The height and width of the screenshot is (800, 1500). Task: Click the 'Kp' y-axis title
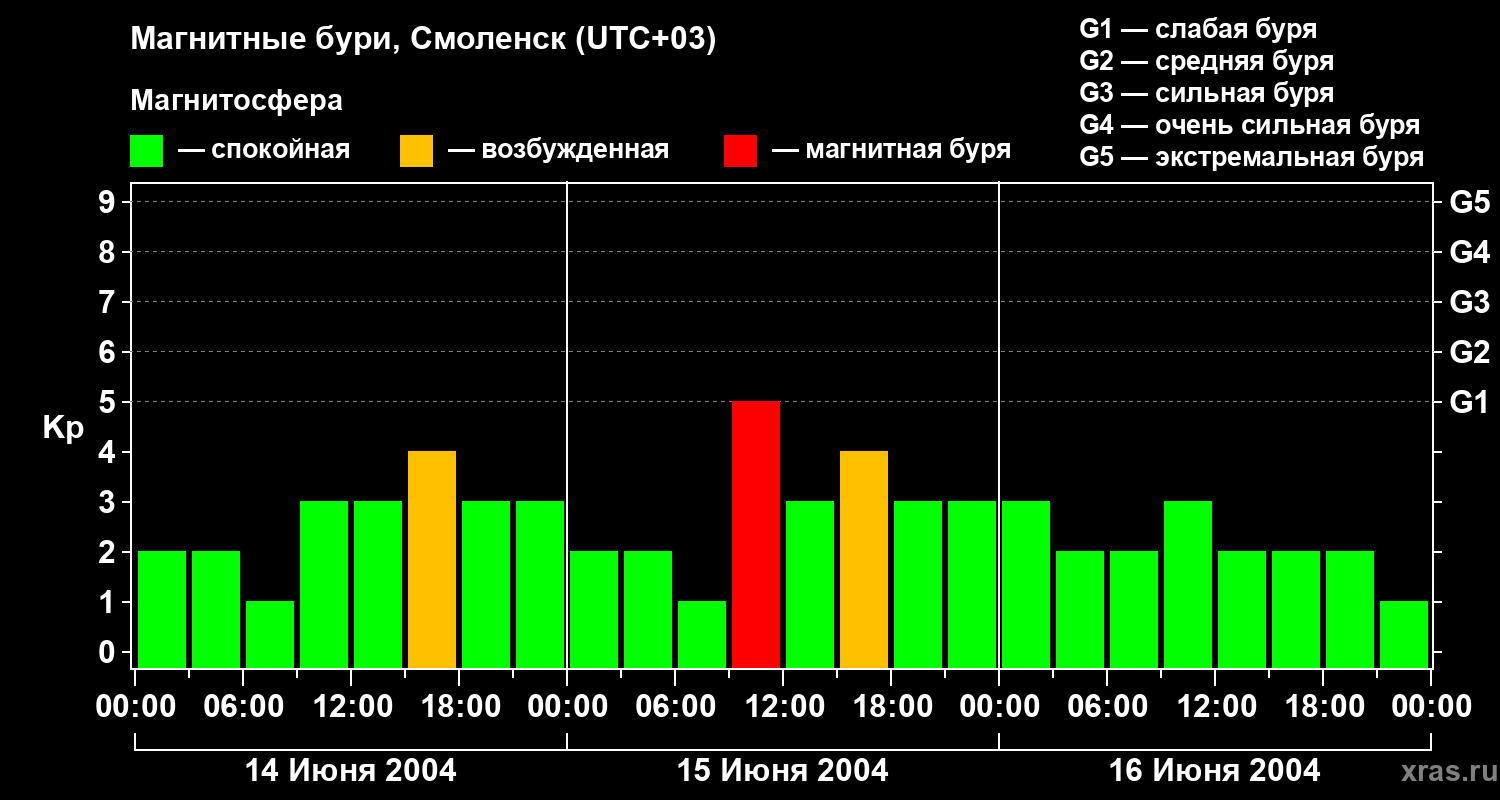click(63, 428)
